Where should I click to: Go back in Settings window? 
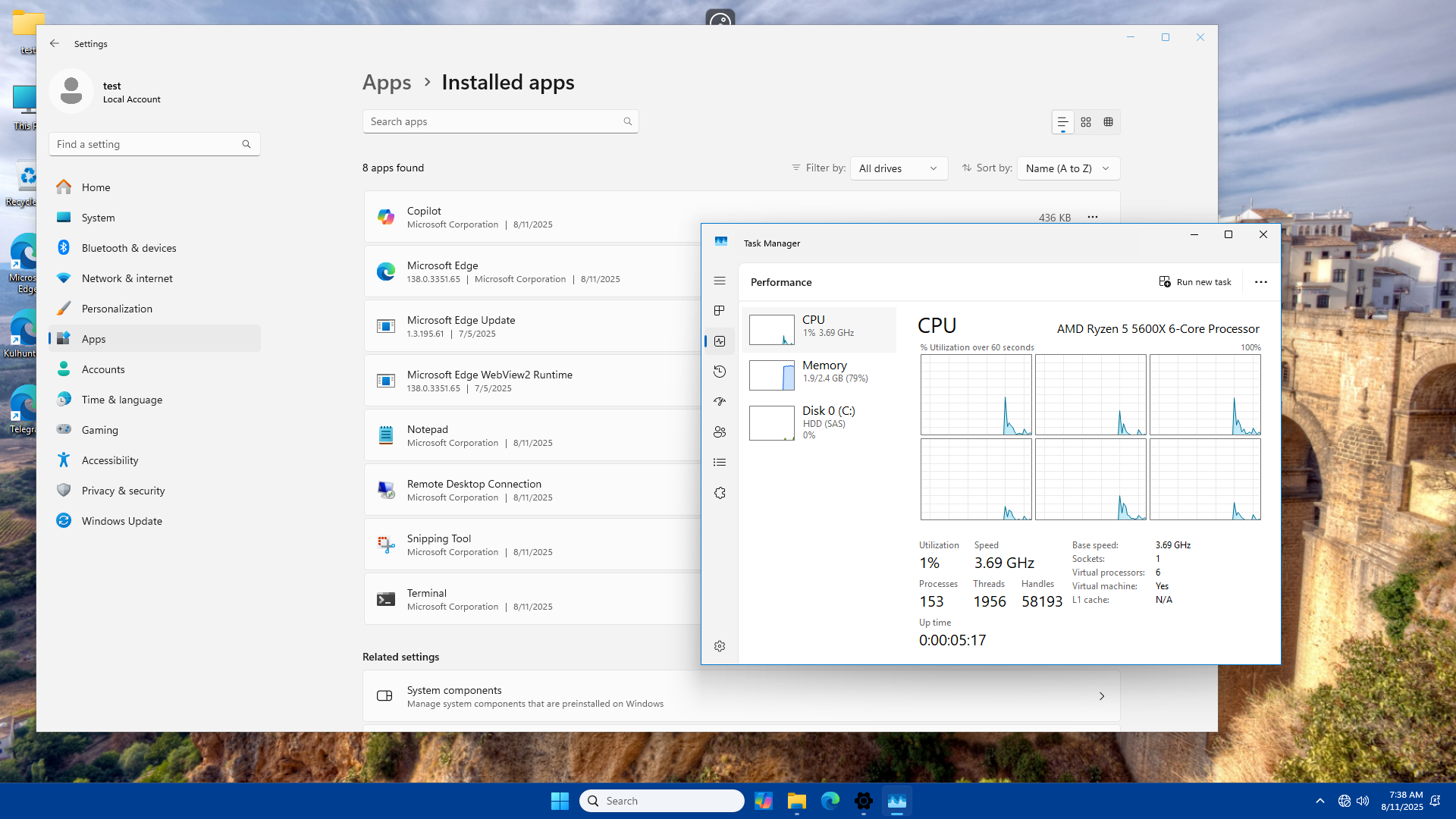coord(55,43)
